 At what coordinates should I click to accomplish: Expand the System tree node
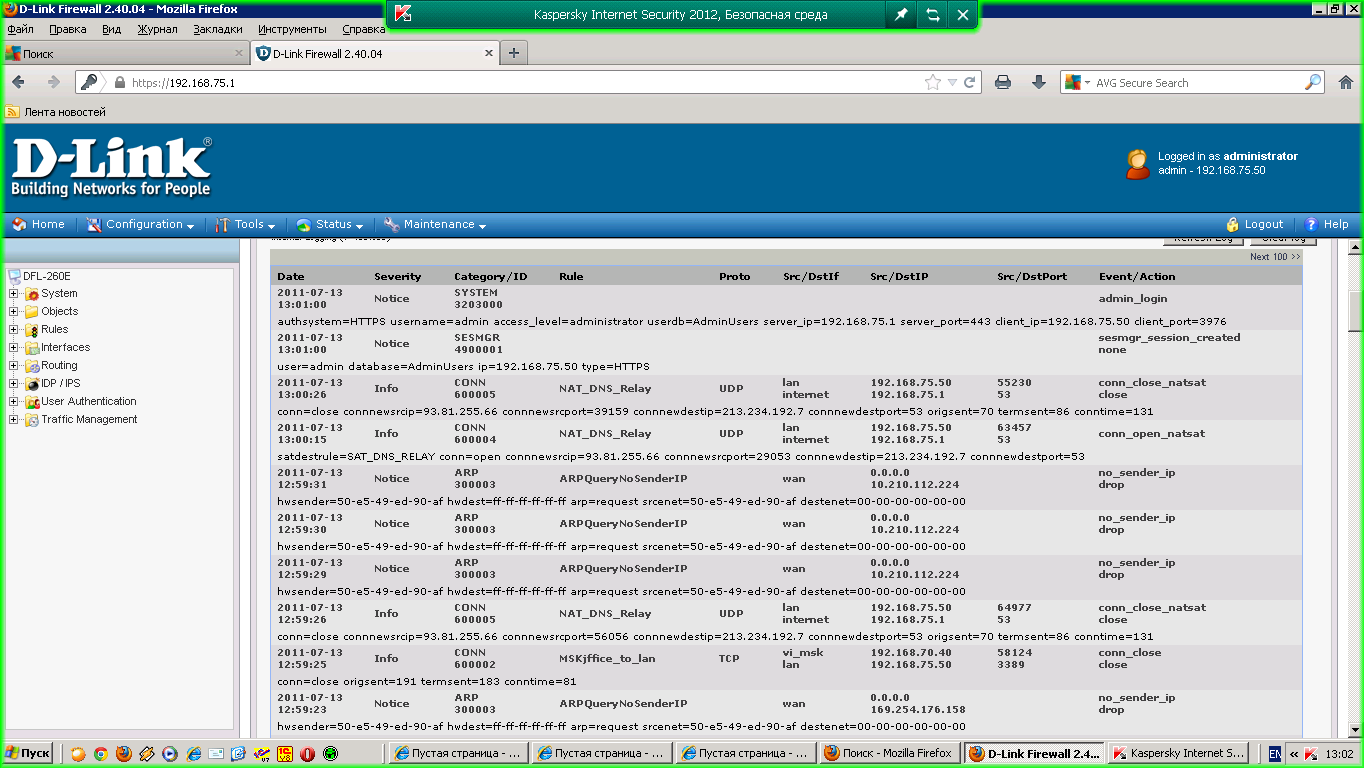point(14,294)
